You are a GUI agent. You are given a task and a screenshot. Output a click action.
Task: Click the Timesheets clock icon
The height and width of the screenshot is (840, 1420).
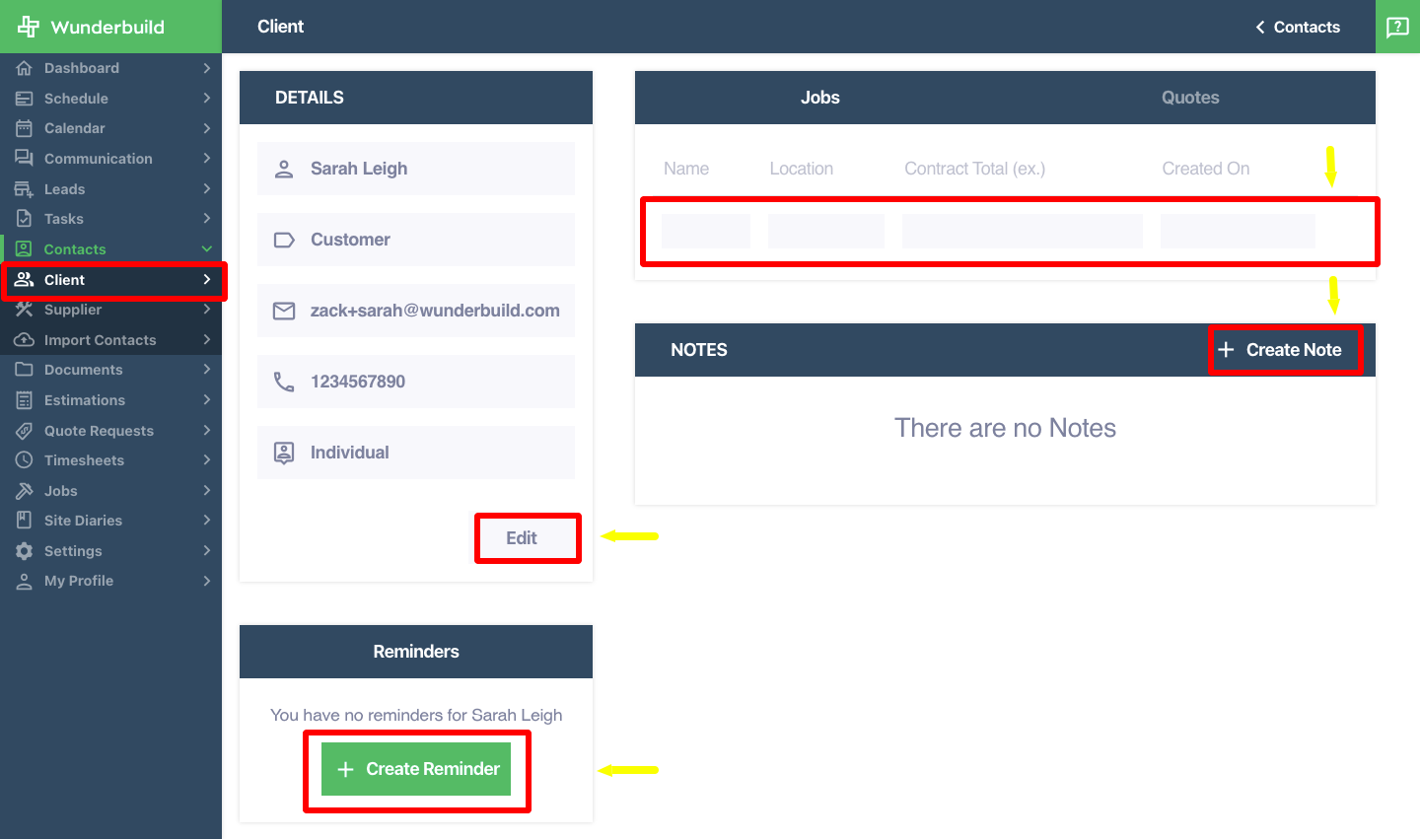coord(25,460)
